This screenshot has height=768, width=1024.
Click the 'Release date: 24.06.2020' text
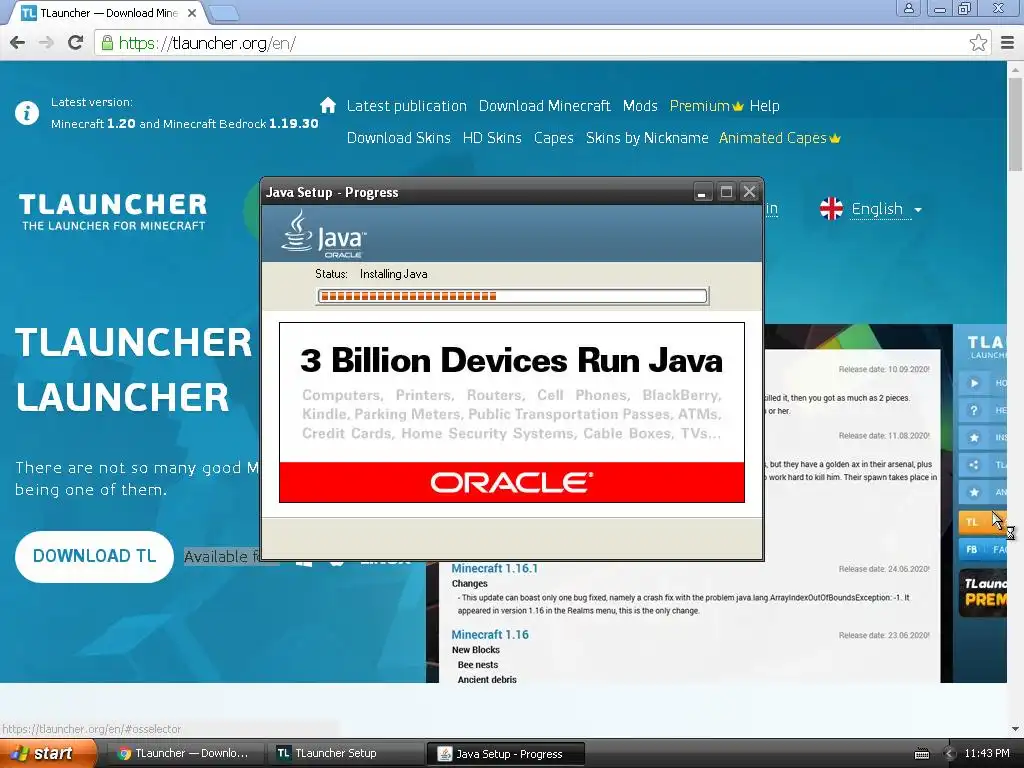coord(884,569)
